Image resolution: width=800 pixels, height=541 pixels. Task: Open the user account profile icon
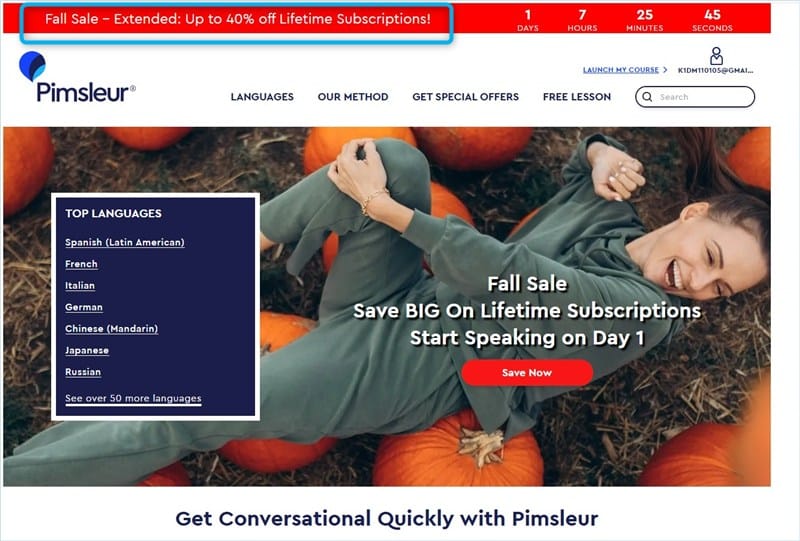(x=716, y=56)
